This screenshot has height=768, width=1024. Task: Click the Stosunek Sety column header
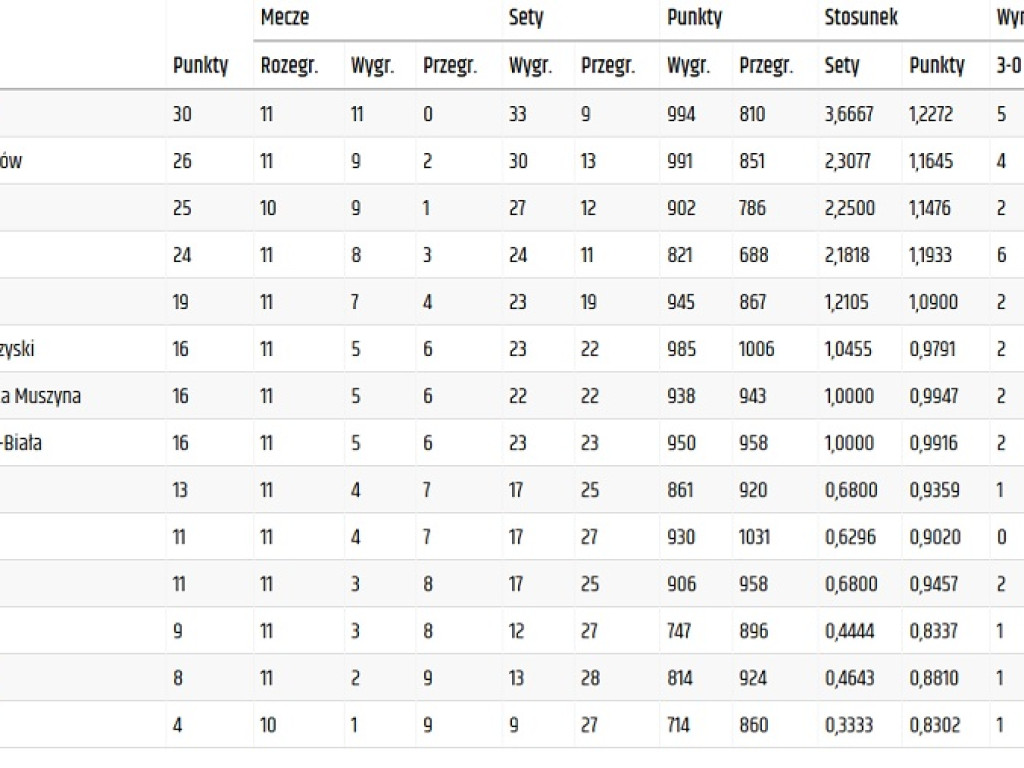point(842,65)
